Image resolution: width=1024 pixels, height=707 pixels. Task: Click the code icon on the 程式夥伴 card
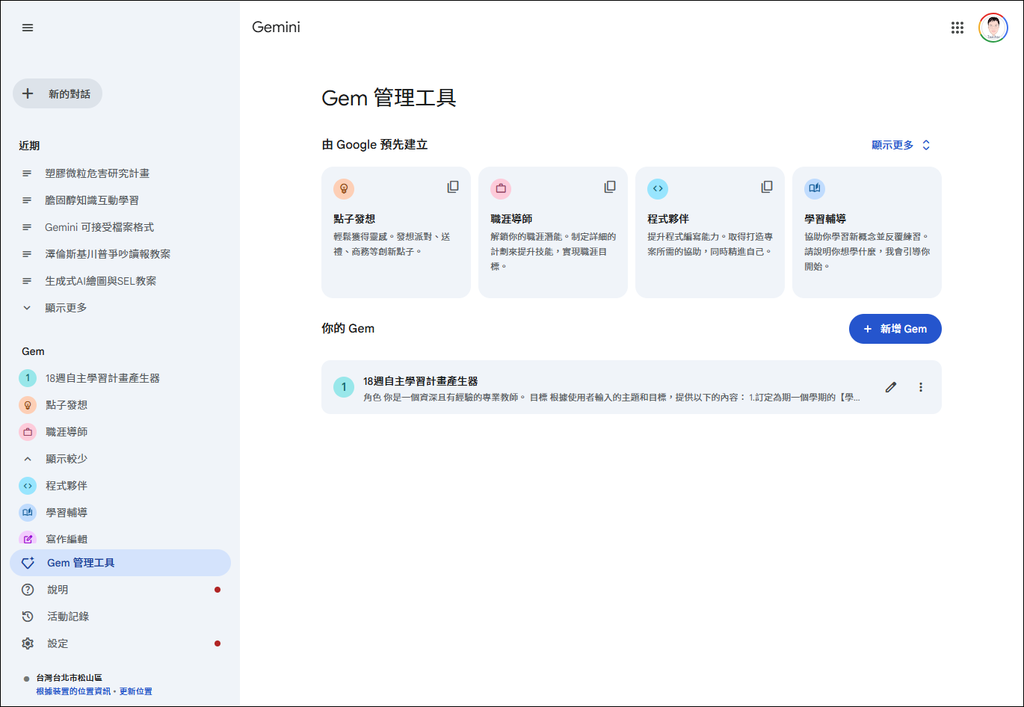[658, 189]
